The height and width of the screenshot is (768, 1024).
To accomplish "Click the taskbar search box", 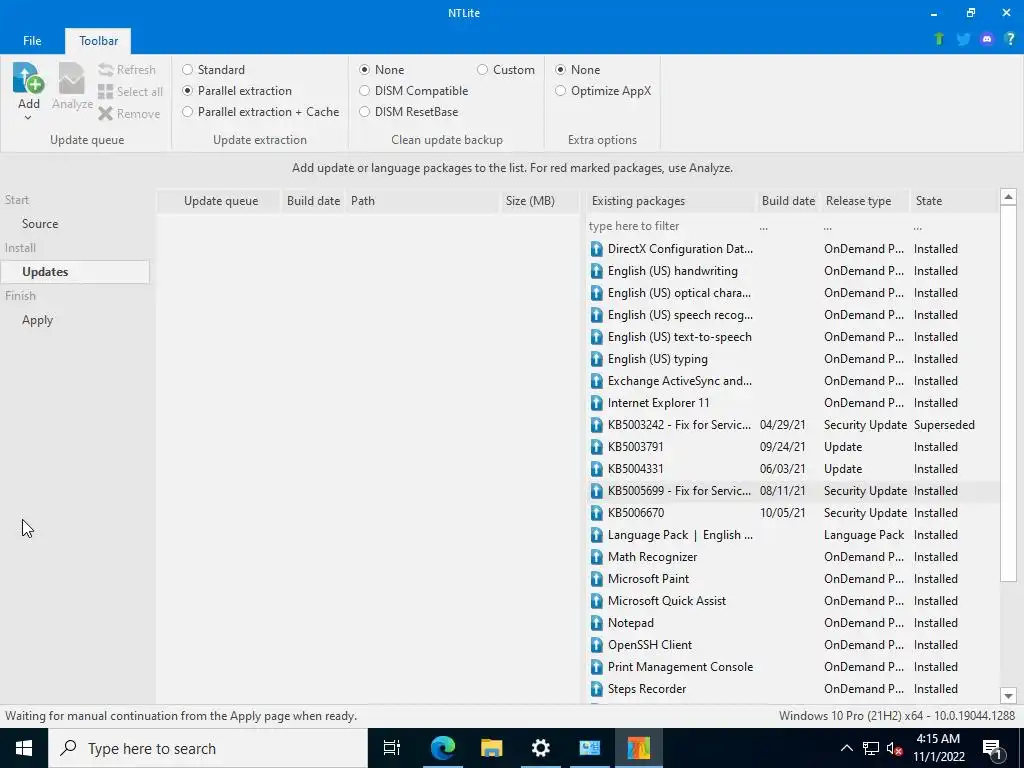I will coord(208,748).
